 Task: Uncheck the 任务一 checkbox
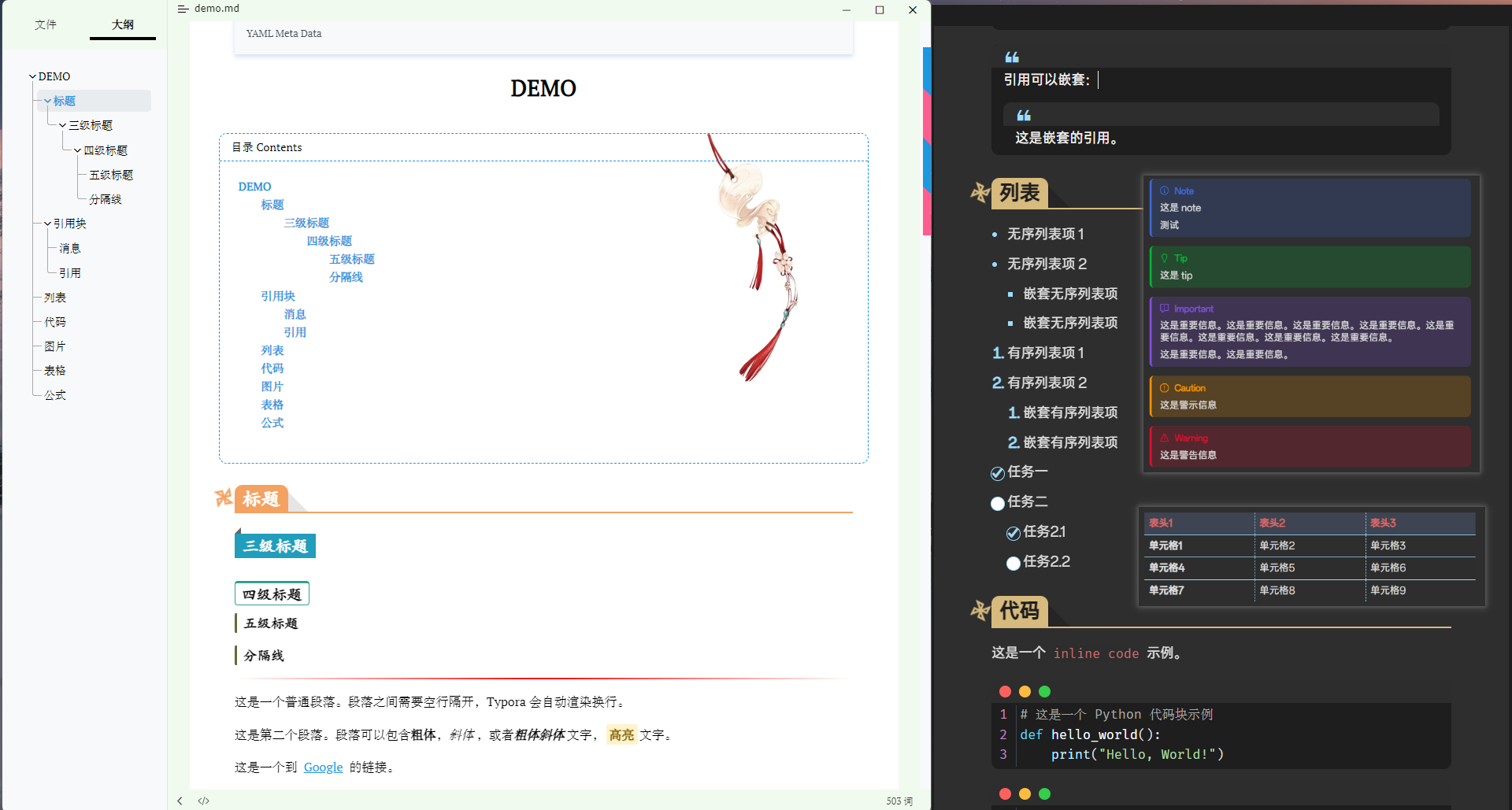(x=998, y=473)
